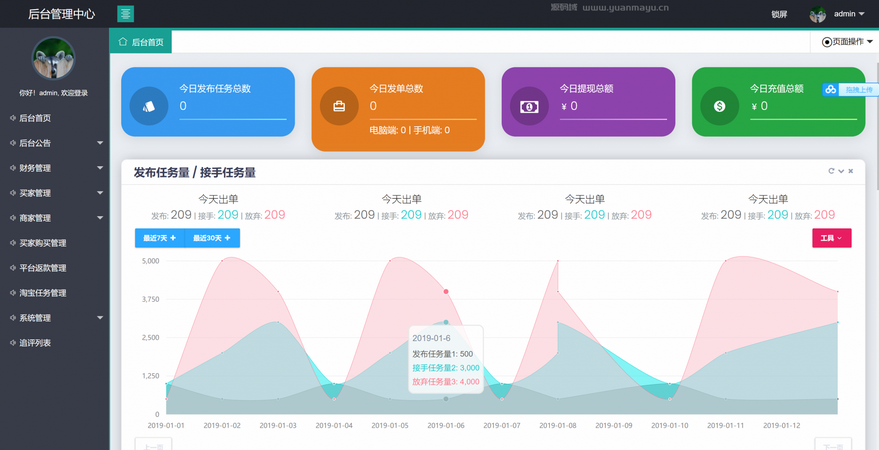879x450 pixels.
Task: Click 最近30天 button
Action: (212, 238)
